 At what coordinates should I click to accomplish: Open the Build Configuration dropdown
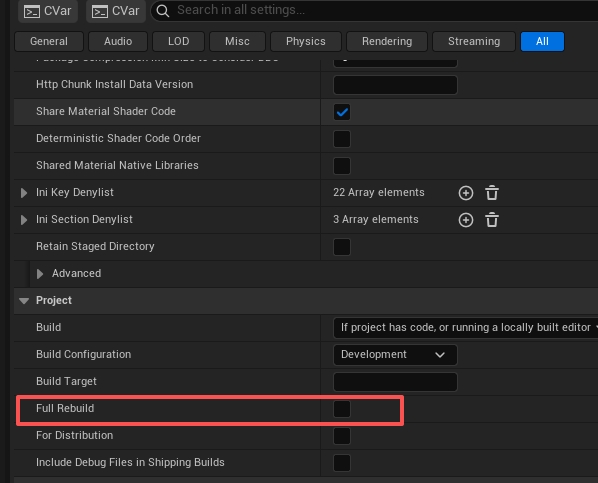click(395, 355)
